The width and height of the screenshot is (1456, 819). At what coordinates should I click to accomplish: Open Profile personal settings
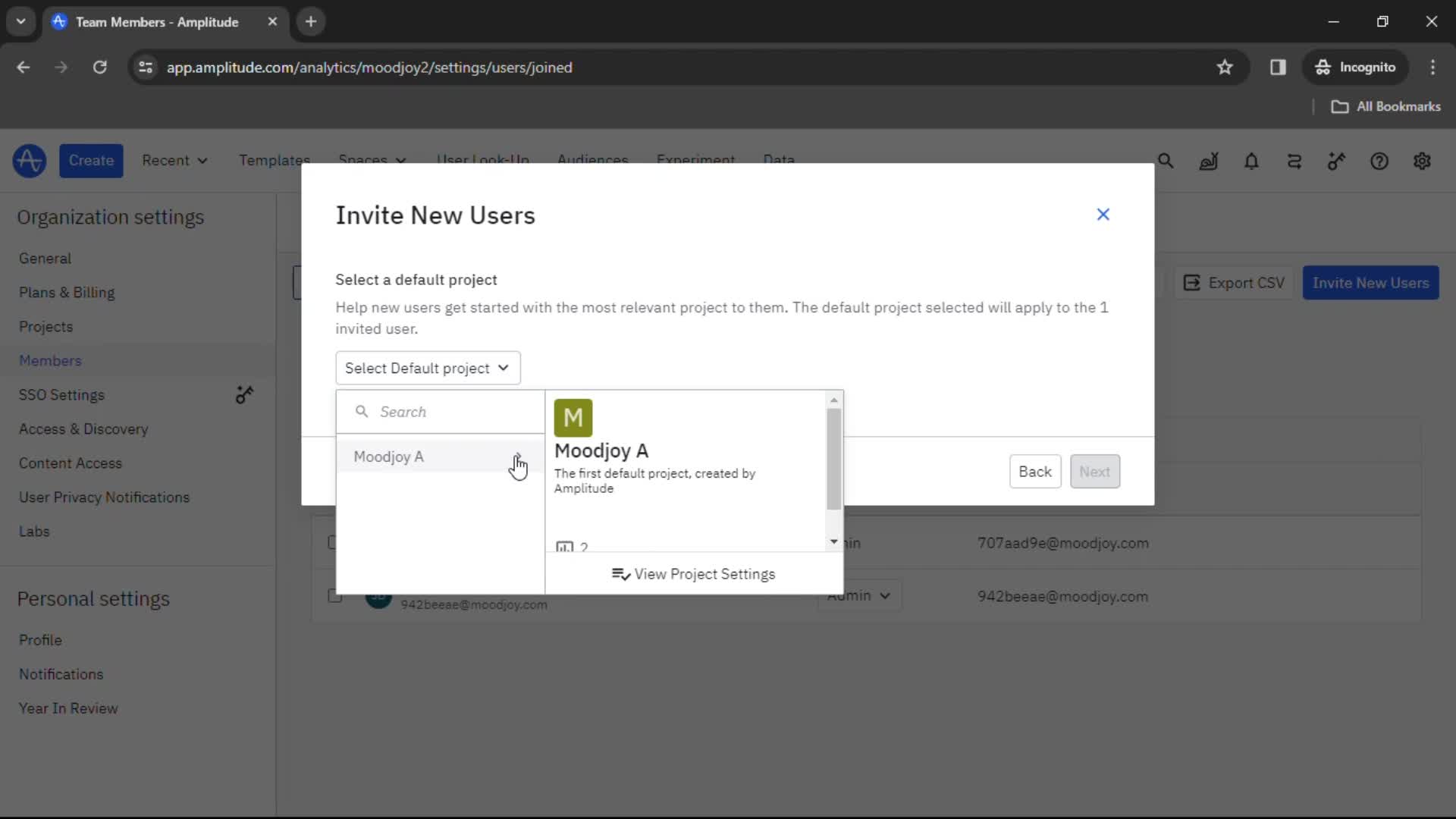[40, 640]
